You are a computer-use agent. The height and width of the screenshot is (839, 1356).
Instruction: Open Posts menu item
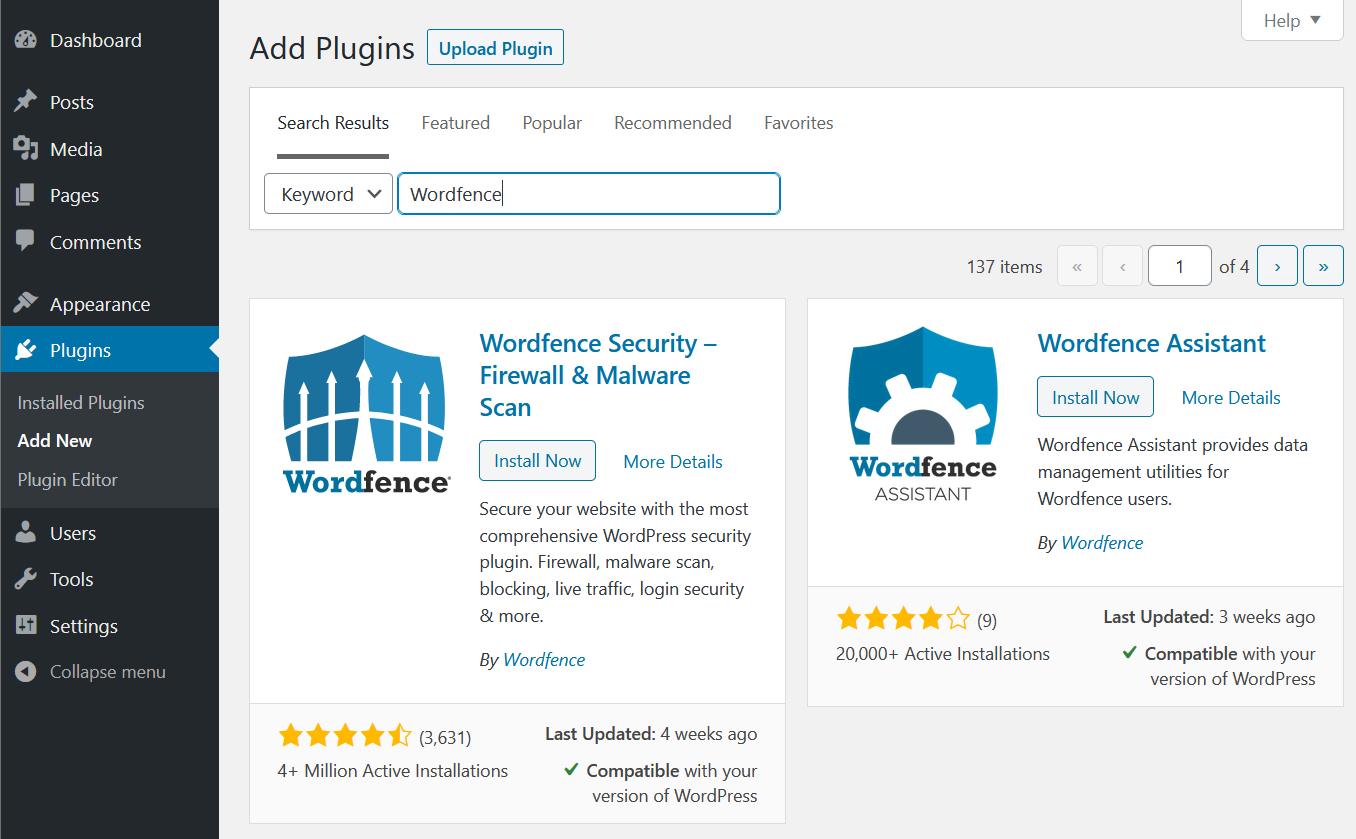click(109, 102)
